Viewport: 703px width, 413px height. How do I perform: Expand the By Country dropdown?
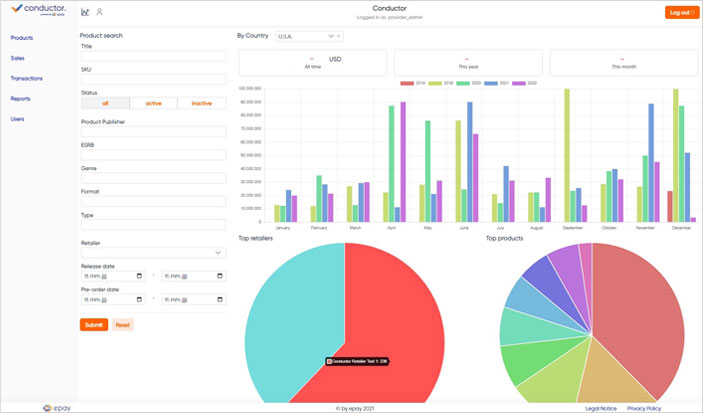pos(331,36)
